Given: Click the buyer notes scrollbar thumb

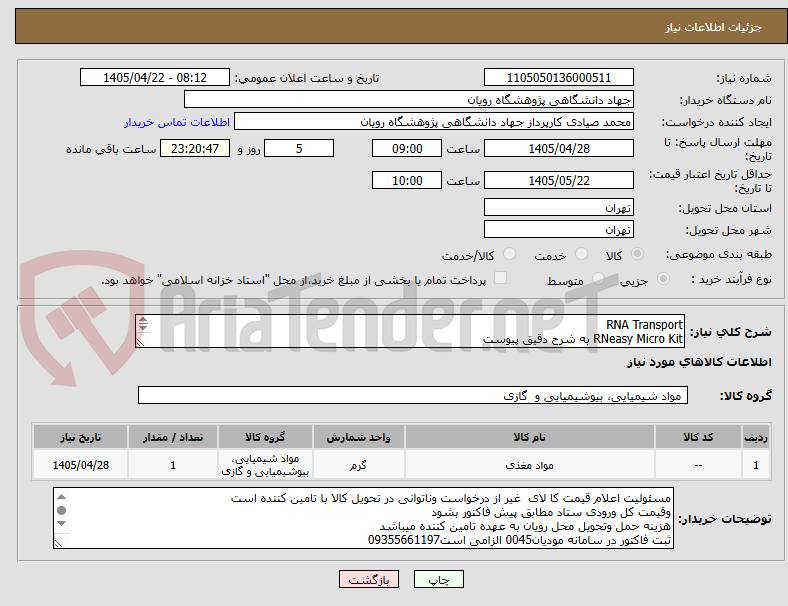Looking at the screenshot, I should click(62, 511).
